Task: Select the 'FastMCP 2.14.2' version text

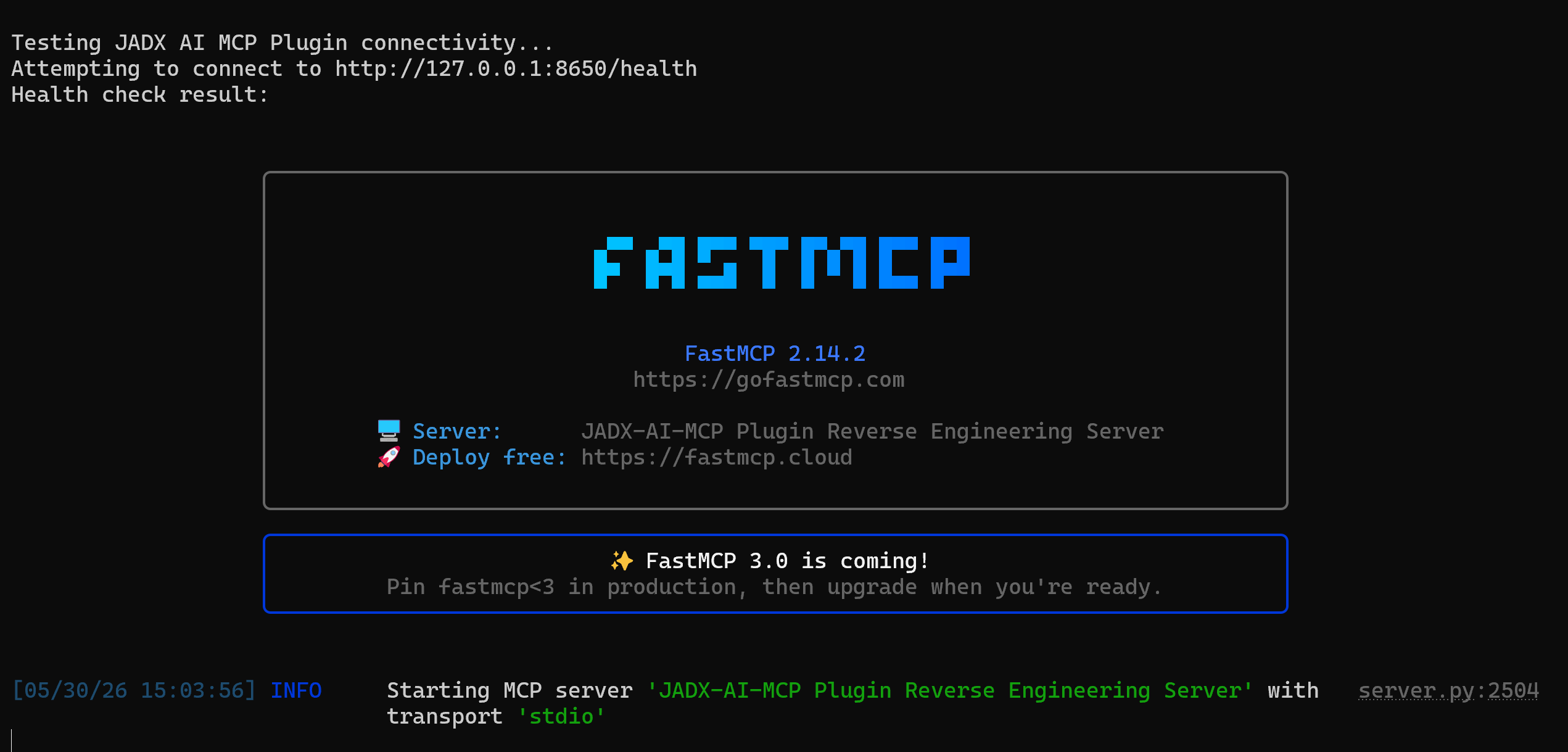Action: pyautogui.click(x=775, y=353)
